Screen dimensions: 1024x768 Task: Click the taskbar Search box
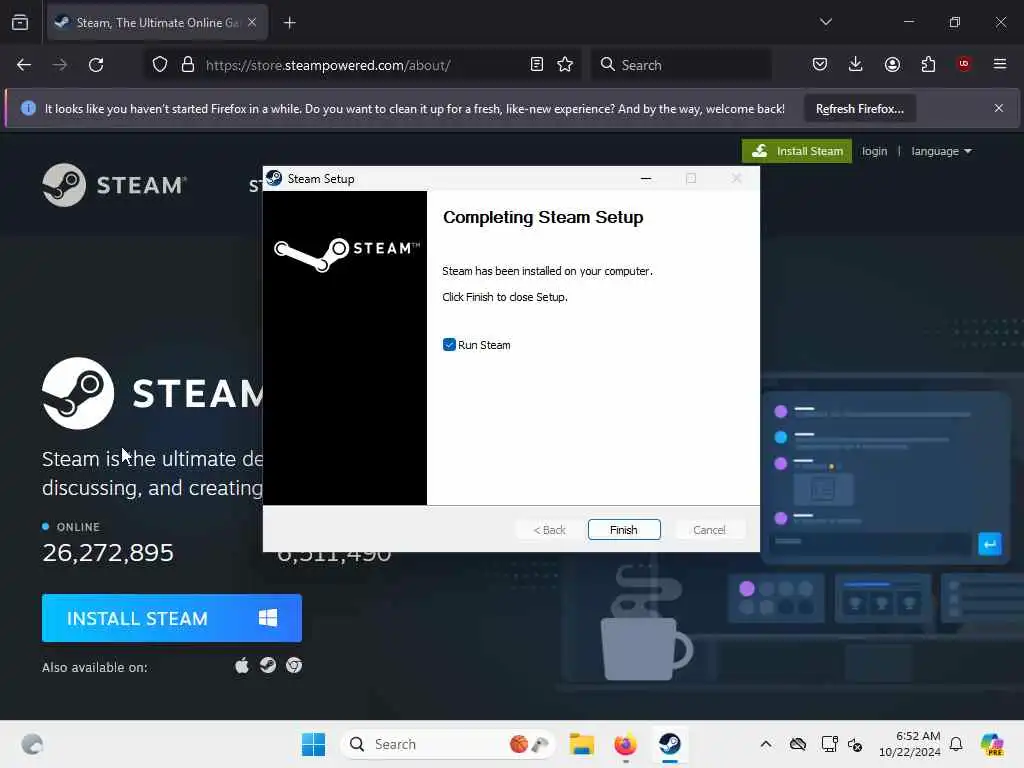447,744
